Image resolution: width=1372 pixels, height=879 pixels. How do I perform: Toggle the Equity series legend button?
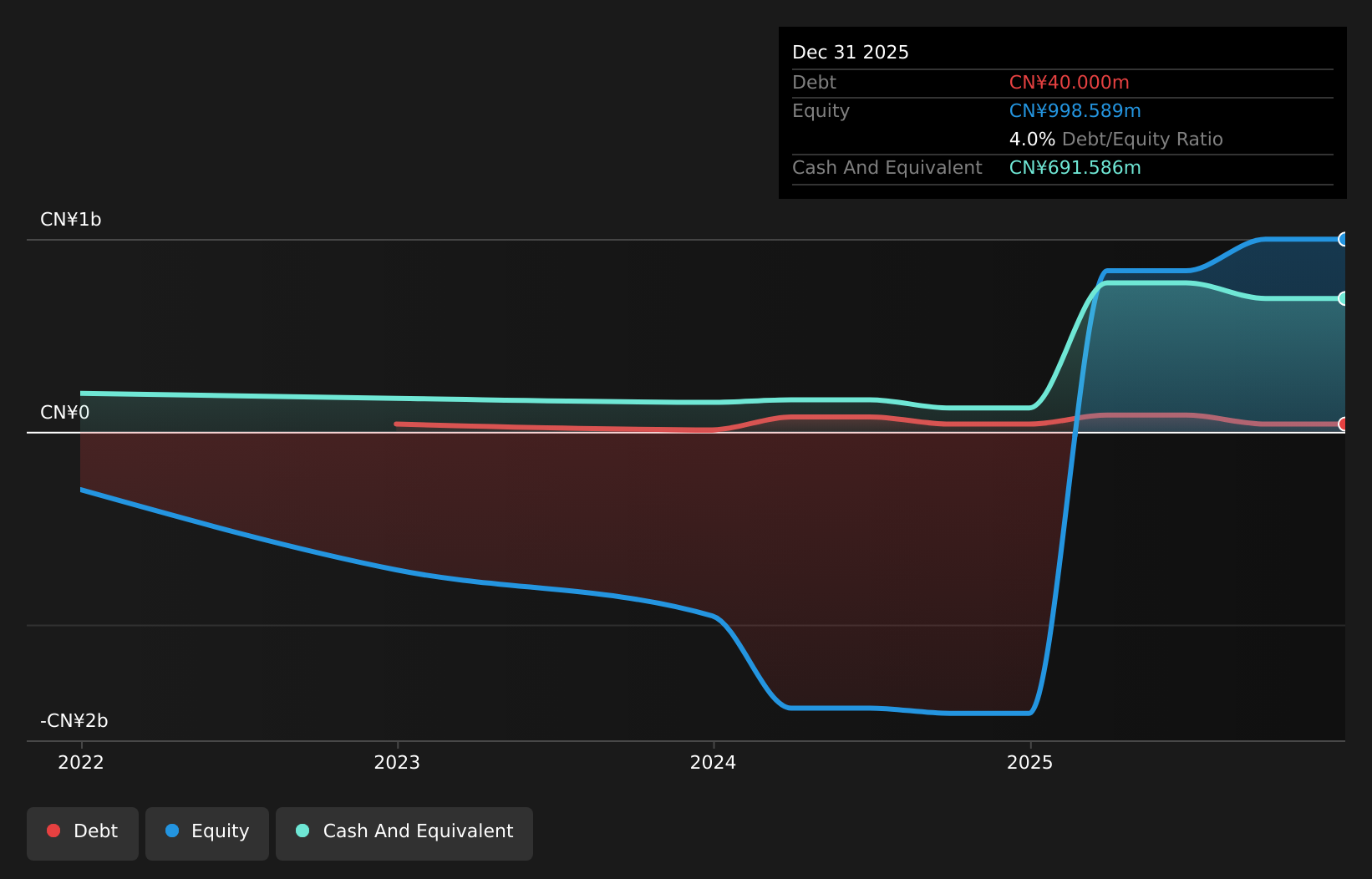(207, 833)
